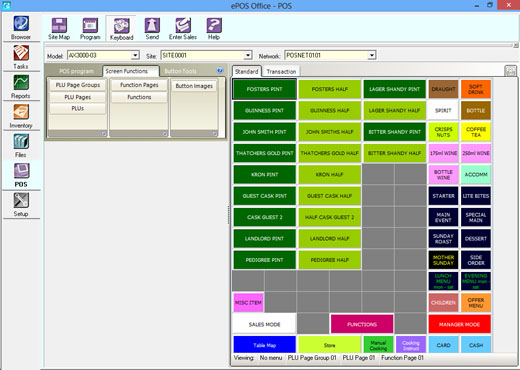Select the ACCOMM key
This screenshot has height=370, width=520.
coord(476,174)
